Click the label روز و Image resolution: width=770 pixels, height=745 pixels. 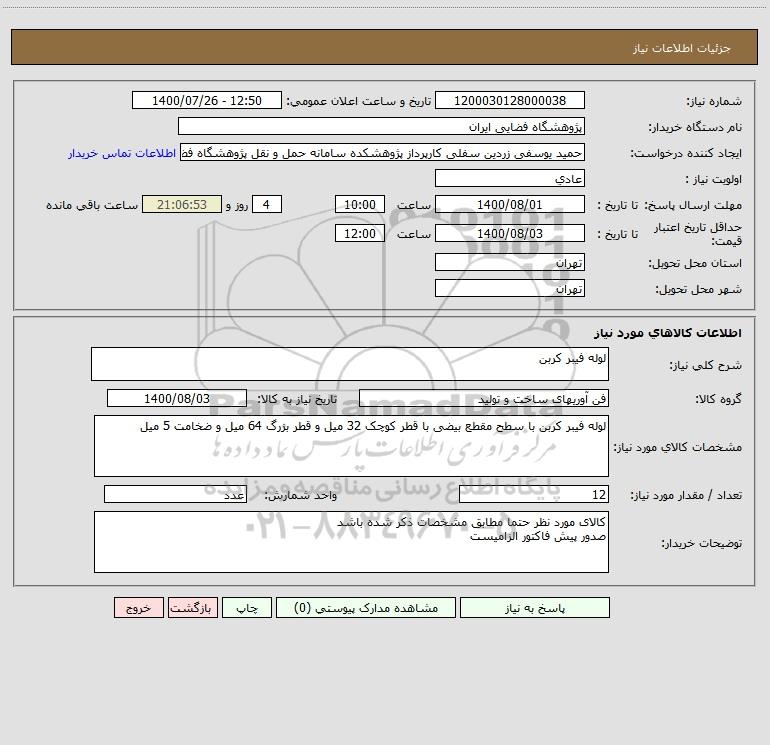coord(237,205)
